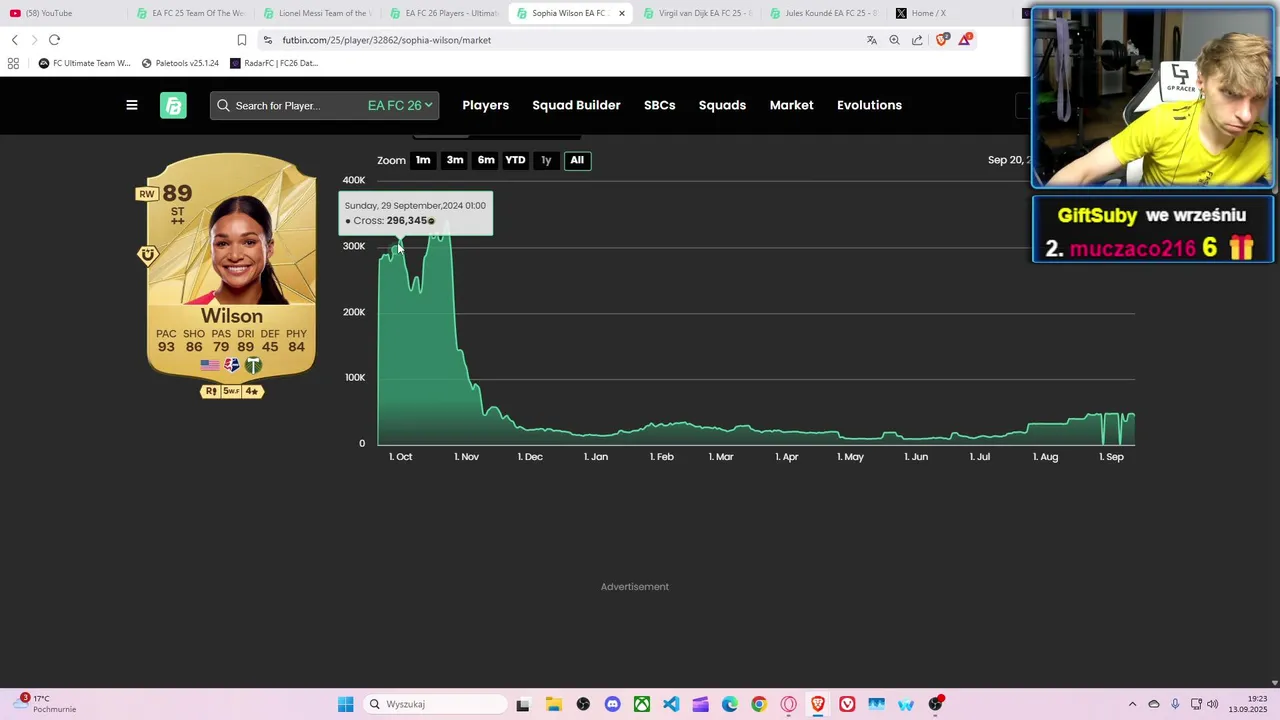Click the Windows taskbar Wyszukaj search box
This screenshot has height=720, width=1280.
point(434,704)
